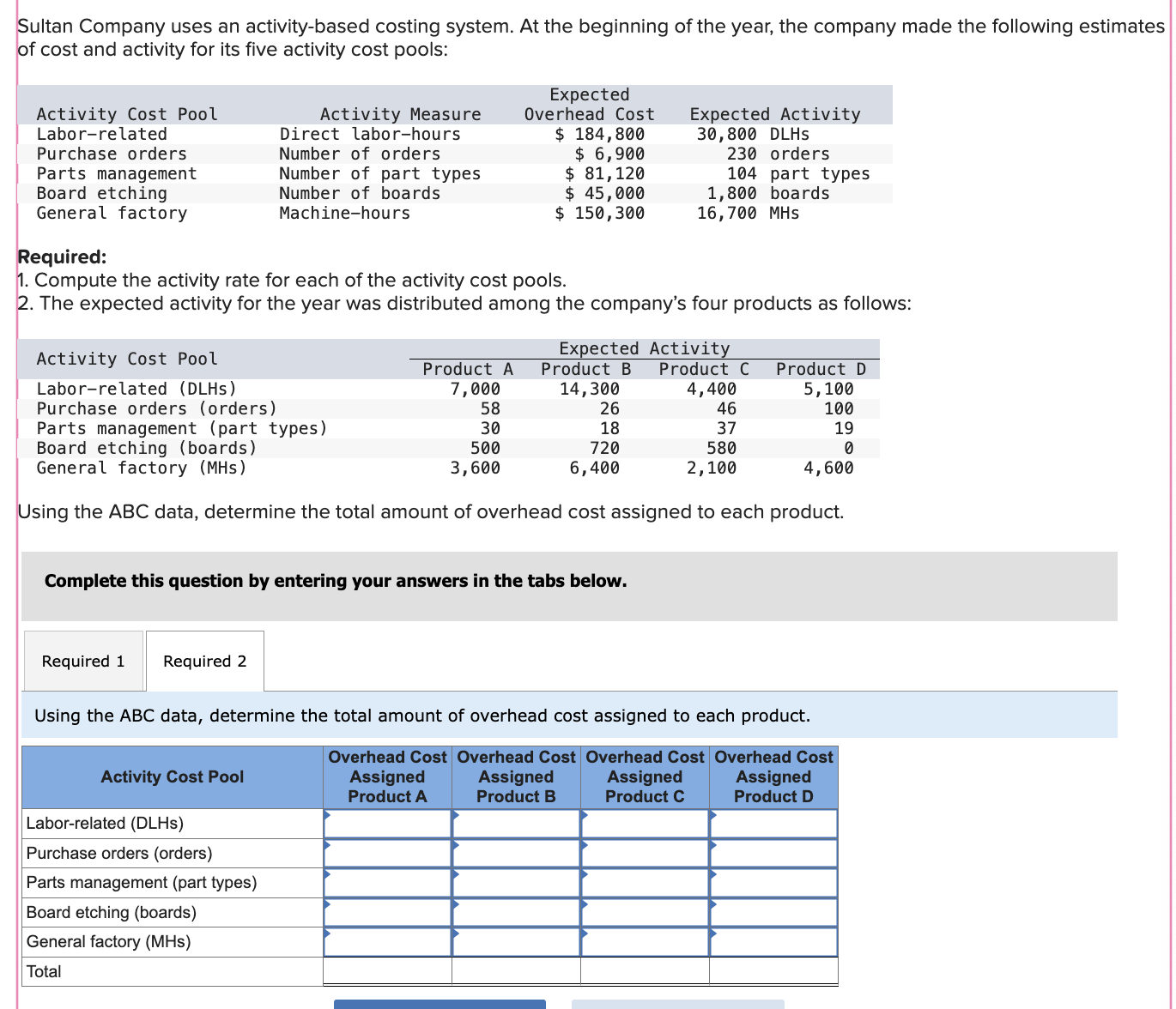
Task: Click Product B labor value 14,300
Action: [x=590, y=389]
